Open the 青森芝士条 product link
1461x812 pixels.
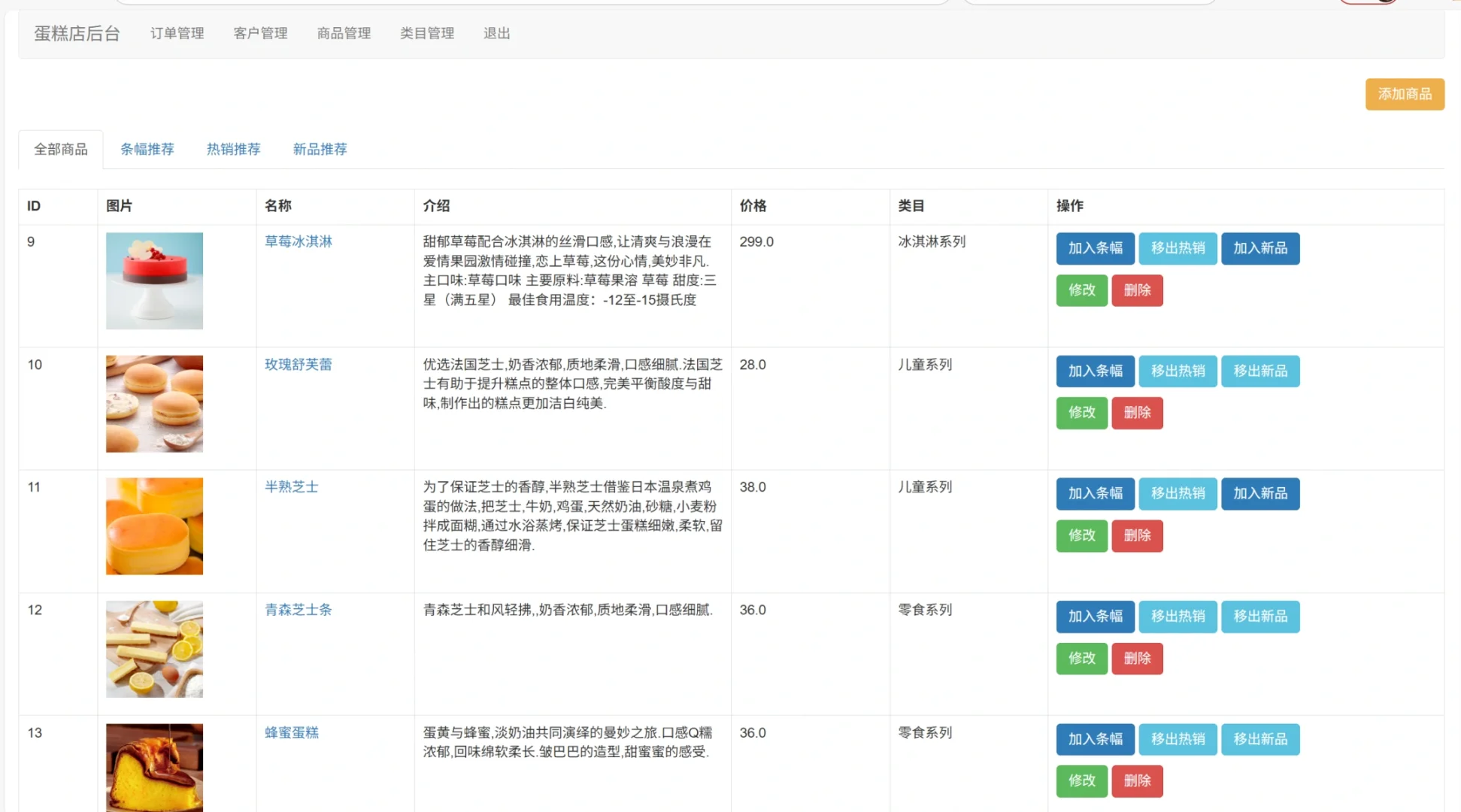[298, 610]
